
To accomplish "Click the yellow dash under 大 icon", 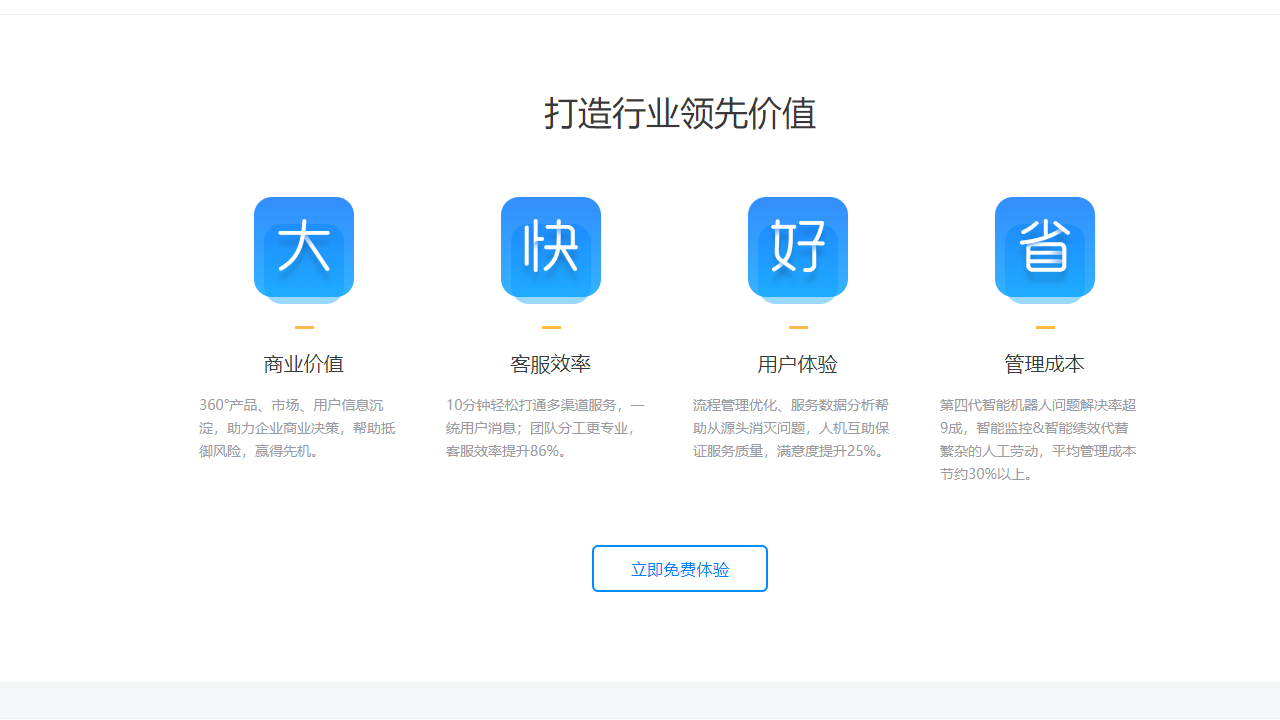I will [x=304, y=327].
